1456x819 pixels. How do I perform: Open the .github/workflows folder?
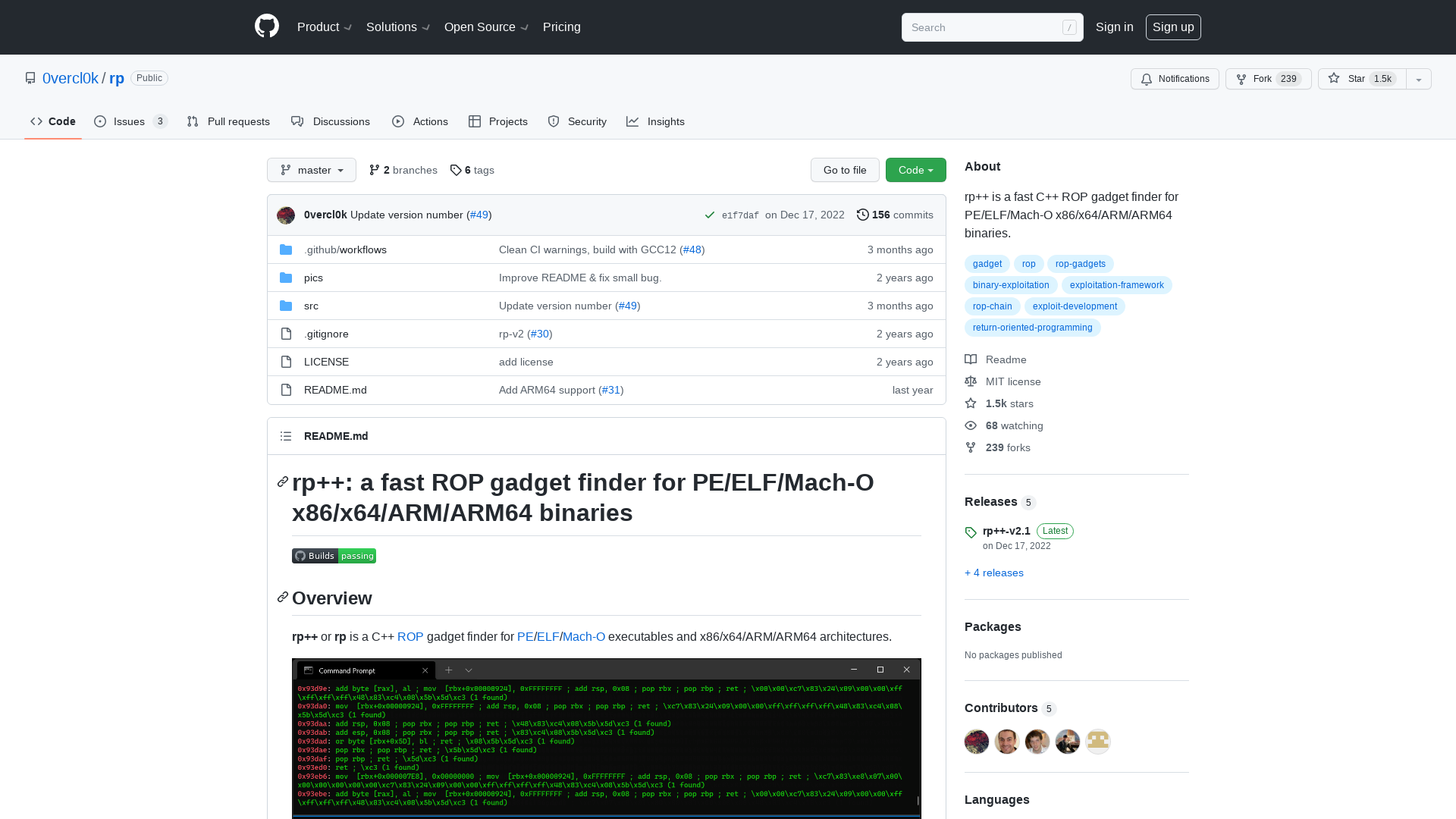345,249
